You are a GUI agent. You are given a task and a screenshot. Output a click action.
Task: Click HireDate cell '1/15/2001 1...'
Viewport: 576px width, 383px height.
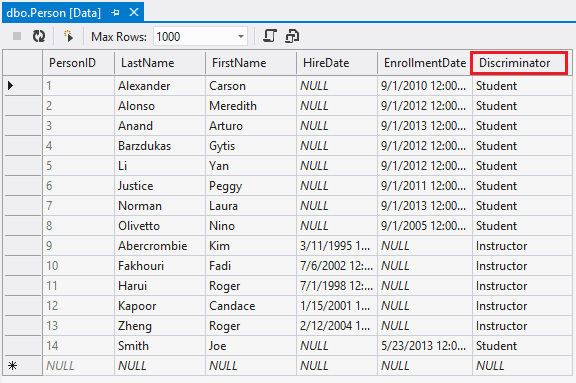coord(337,306)
